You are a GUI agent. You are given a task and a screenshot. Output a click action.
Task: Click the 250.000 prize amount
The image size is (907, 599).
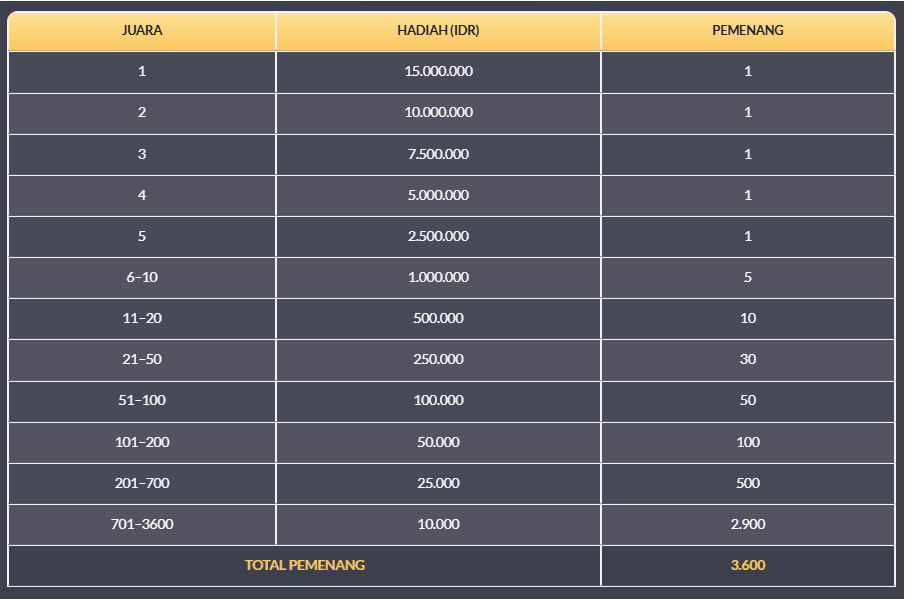click(x=438, y=359)
